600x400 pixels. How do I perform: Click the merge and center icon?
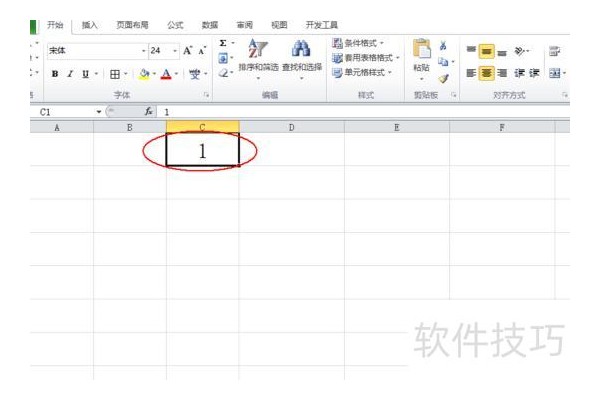[554, 73]
